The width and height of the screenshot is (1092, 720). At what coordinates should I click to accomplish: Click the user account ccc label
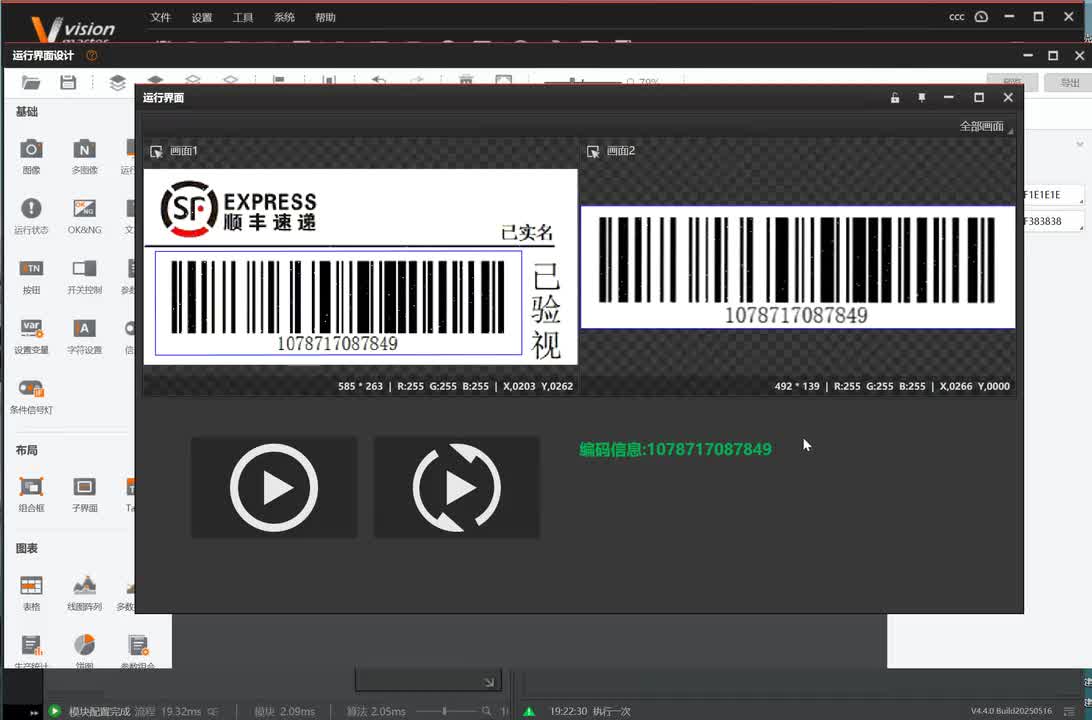click(957, 17)
